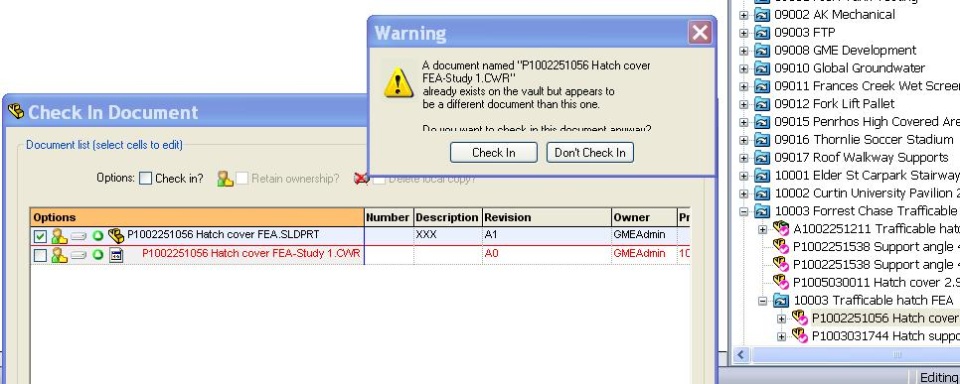Click the green circle icon in SLDPRT row

97,236
